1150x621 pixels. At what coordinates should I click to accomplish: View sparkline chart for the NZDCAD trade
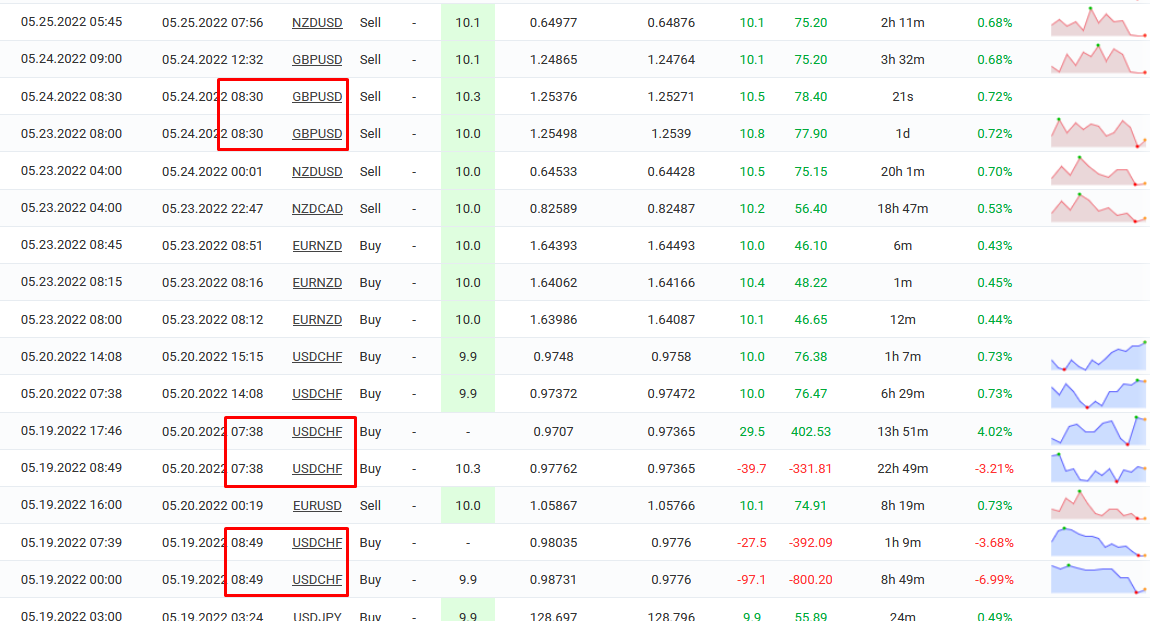click(1098, 207)
